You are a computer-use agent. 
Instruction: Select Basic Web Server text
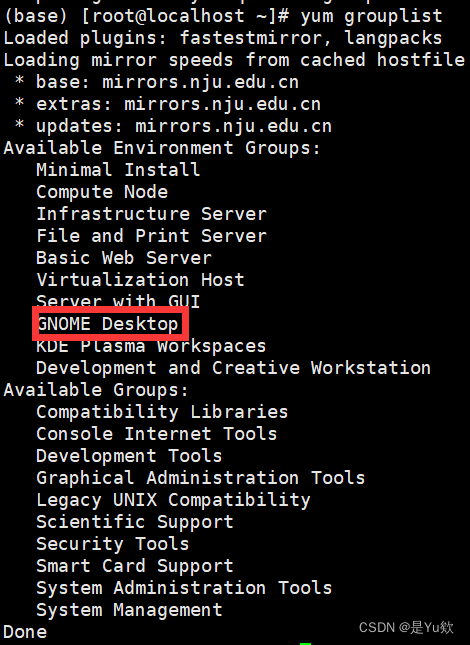point(124,258)
